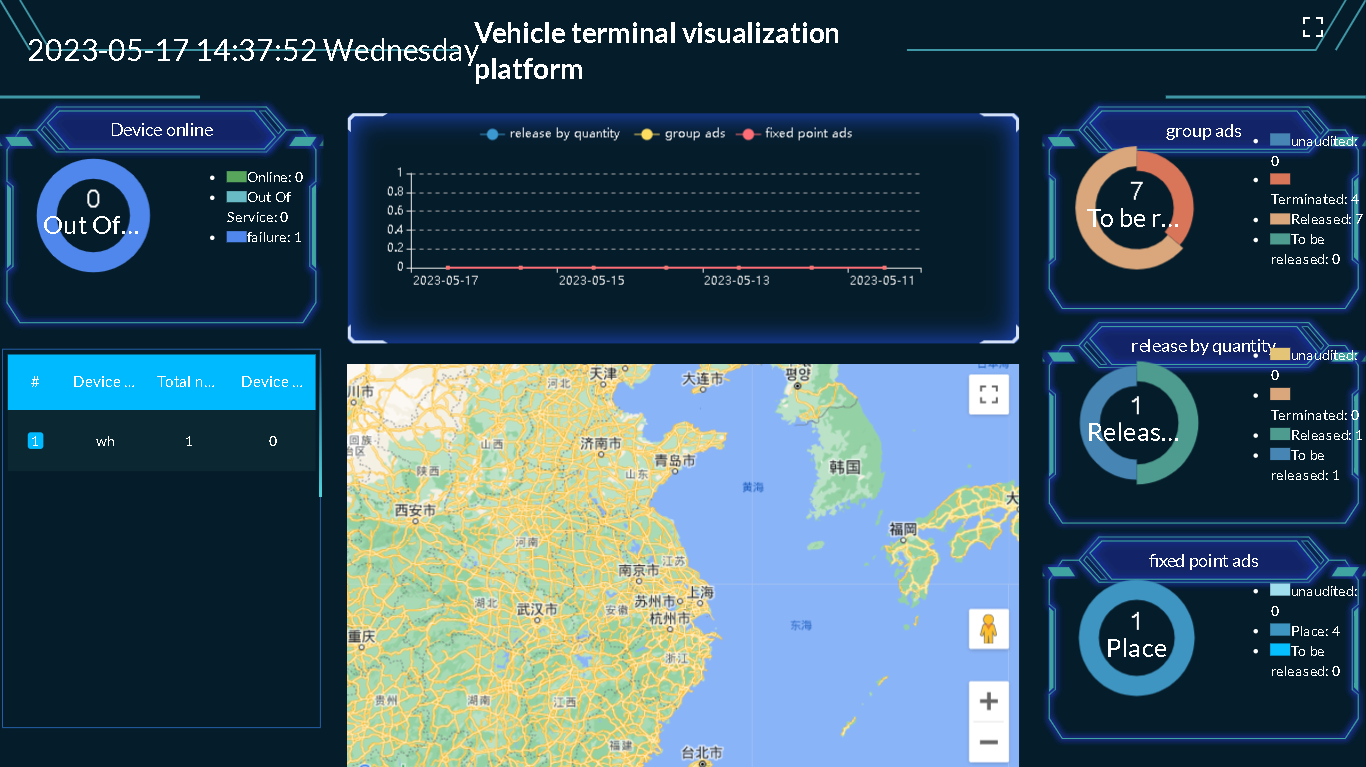Image resolution: width=1366 pixels, height=767 pixels.
Task: Click the row number badge for wh
Action: click(x=35, y=441)
